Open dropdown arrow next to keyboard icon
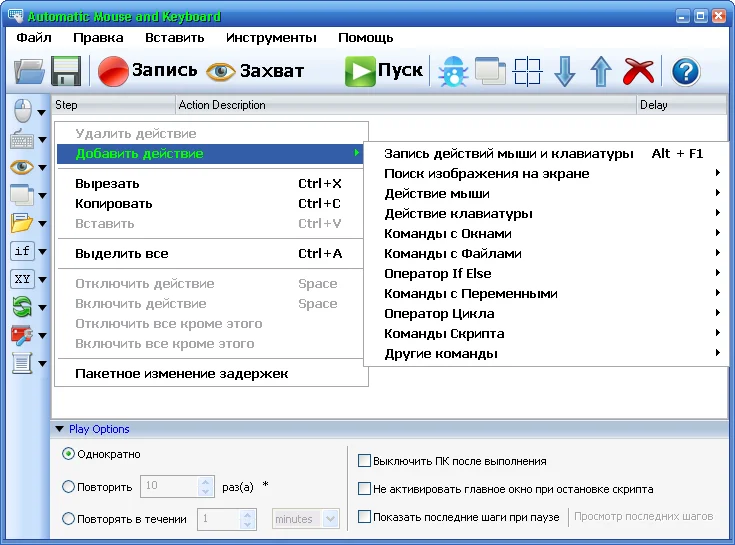Viewport: 735px width, 545px height. (42, 140)
